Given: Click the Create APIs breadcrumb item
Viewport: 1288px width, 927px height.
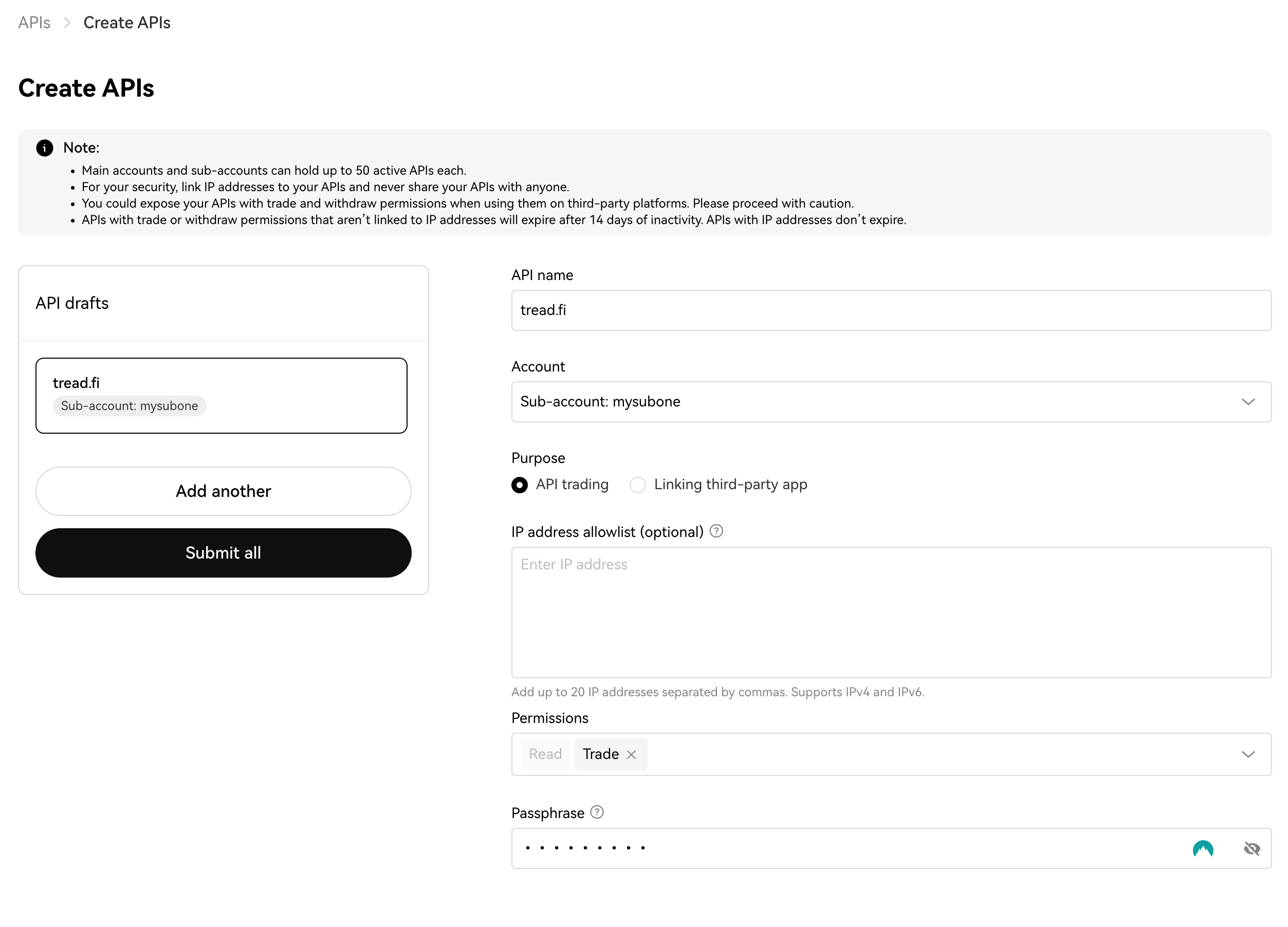Looking at the screenshot, I should 126,23.
